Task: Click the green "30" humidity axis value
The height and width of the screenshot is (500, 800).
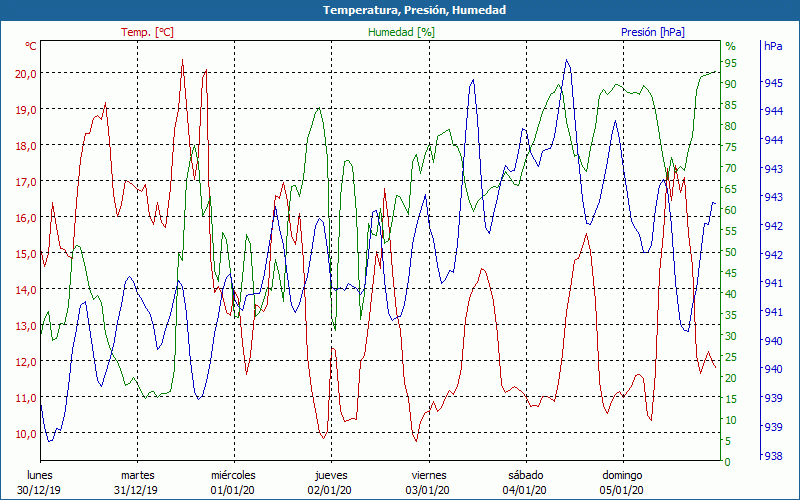Action: pyautogui.click(x=731, y=336)
